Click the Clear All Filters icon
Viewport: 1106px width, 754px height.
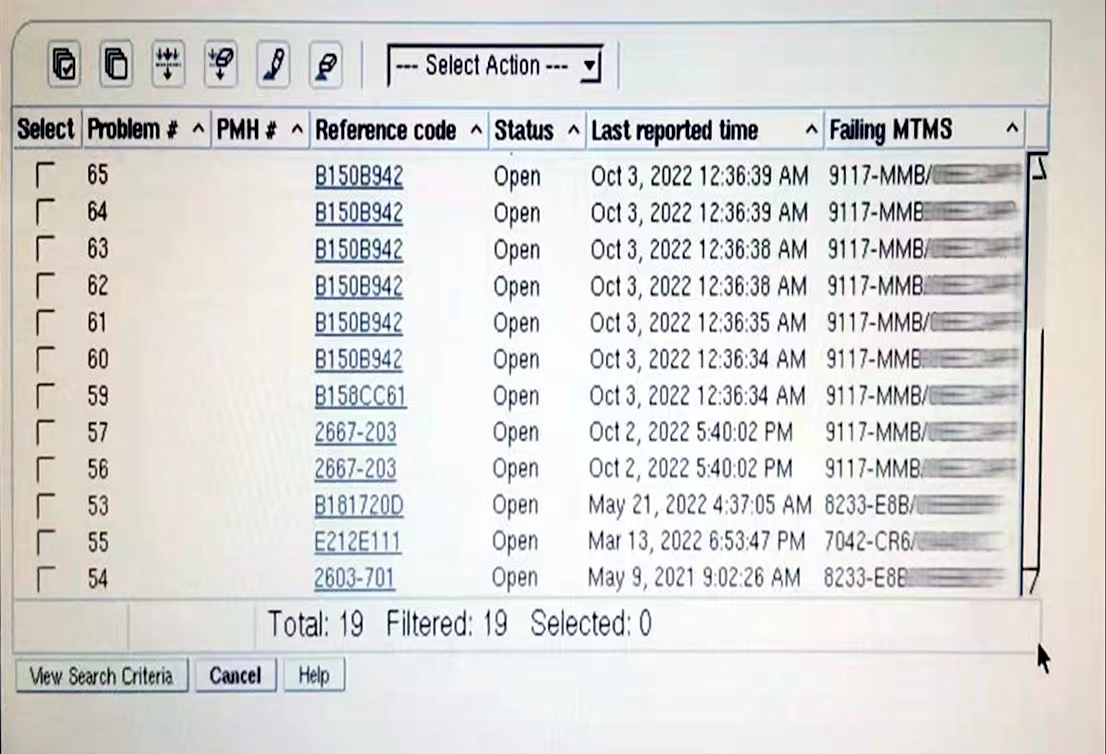pos(220,66)
